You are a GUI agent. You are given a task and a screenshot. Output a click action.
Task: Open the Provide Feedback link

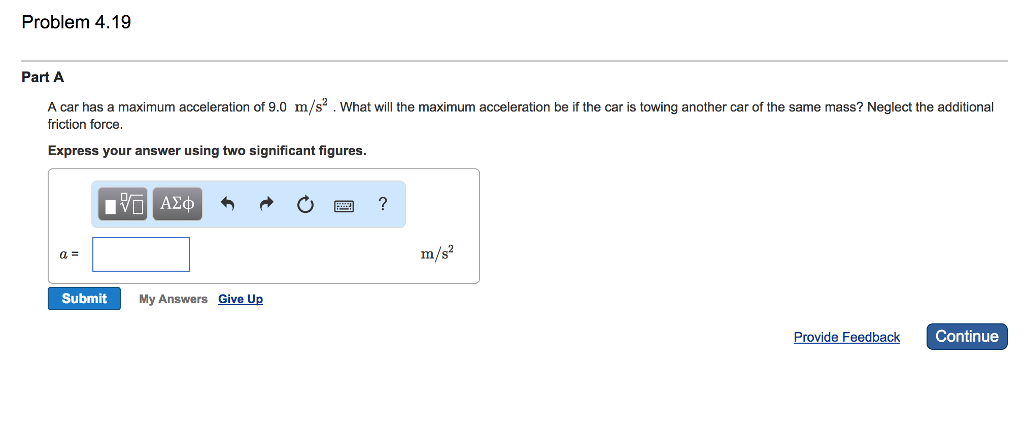click(x=846, y=337)
